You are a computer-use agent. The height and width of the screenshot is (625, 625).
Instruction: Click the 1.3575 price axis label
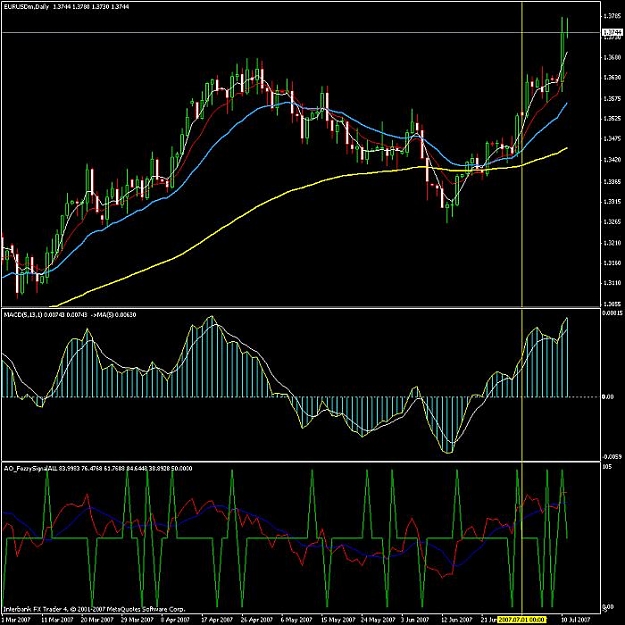[x=612, y=98]
